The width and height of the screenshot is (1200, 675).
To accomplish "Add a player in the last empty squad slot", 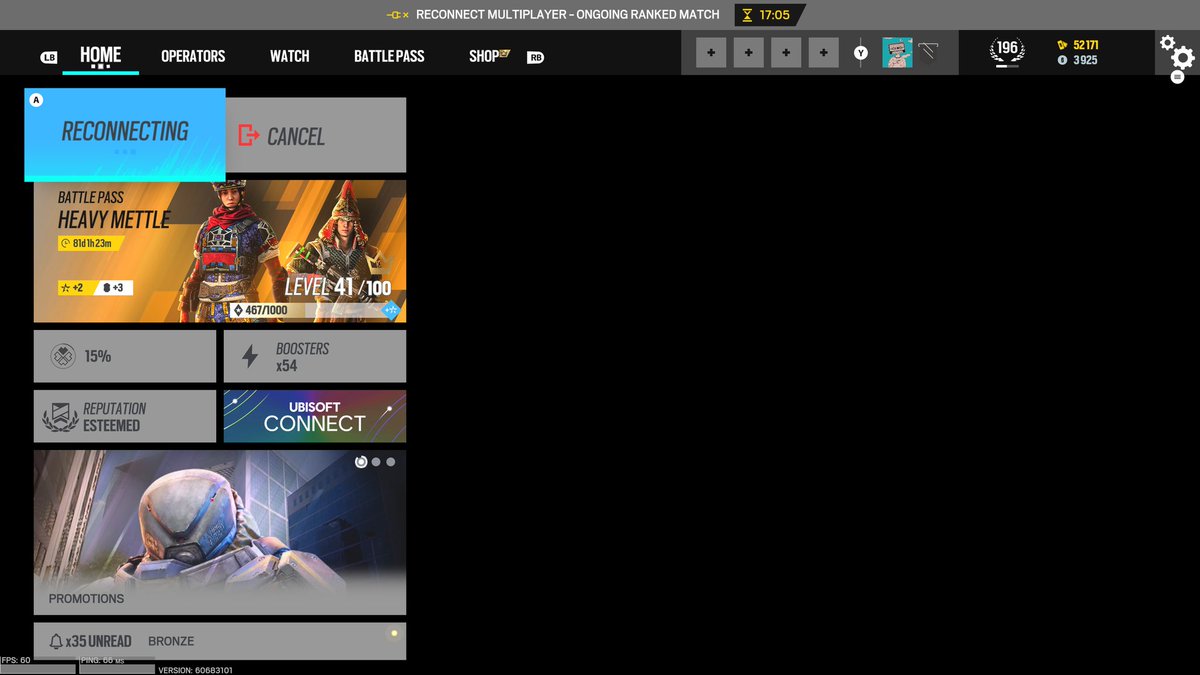I will coord(823,53).
